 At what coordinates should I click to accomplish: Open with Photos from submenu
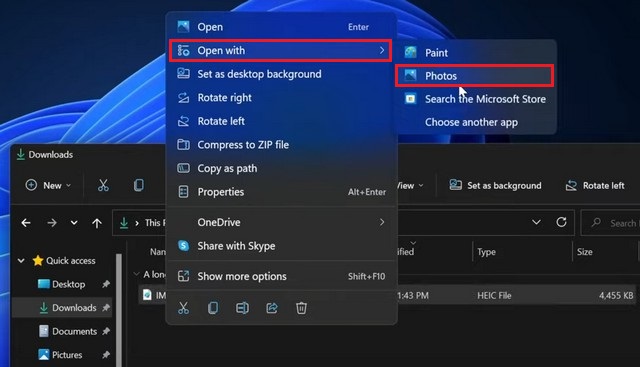click(x=475, y=76)
